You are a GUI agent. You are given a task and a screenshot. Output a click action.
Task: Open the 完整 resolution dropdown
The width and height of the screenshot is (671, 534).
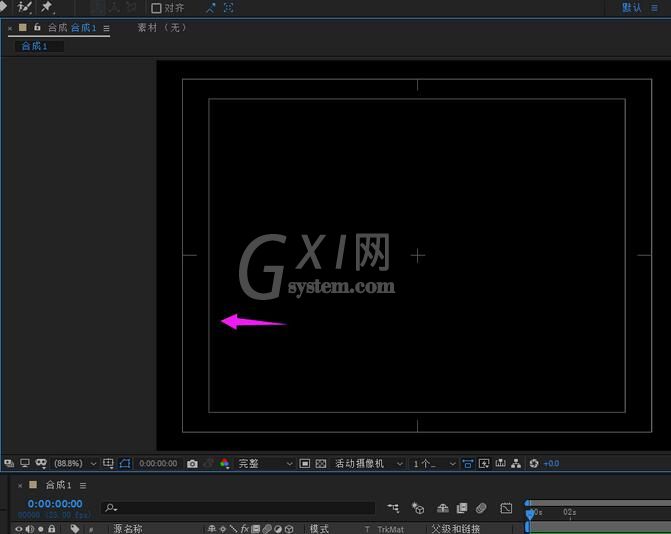coord(265,463)
